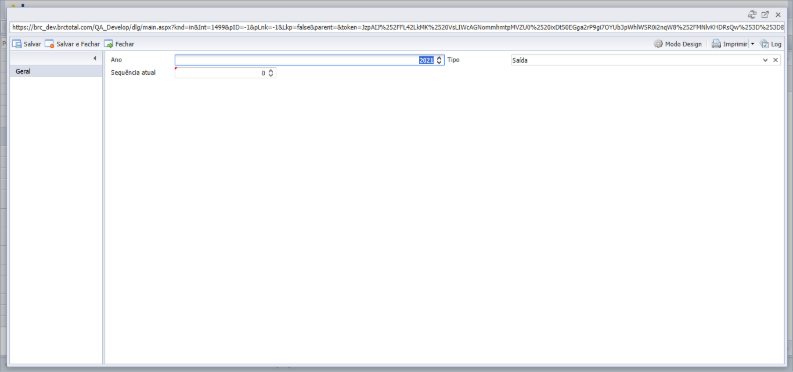Expand the Imprimir dropdown arrow

coord(752,44)
